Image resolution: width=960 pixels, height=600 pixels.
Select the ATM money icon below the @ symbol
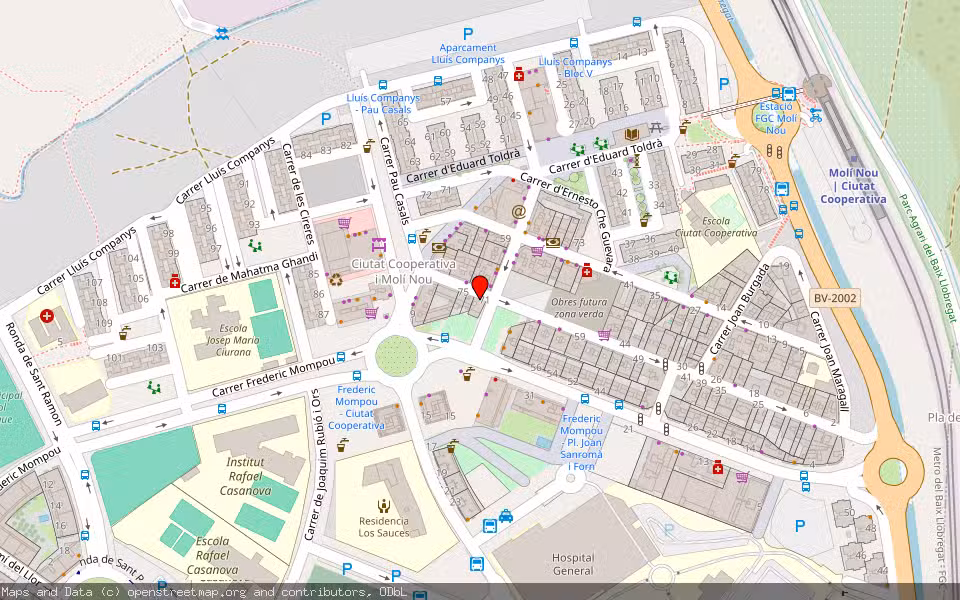553,243
